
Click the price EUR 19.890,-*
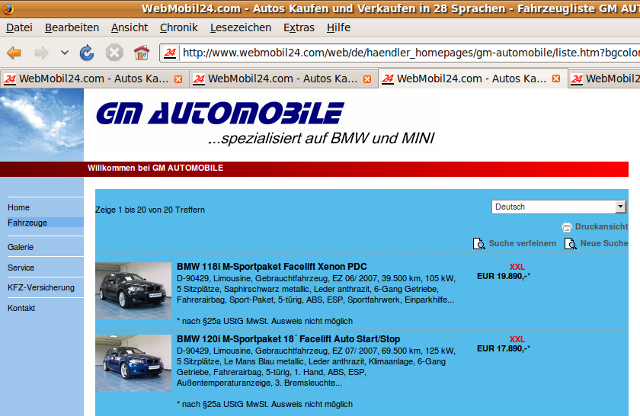click(503, 276)
